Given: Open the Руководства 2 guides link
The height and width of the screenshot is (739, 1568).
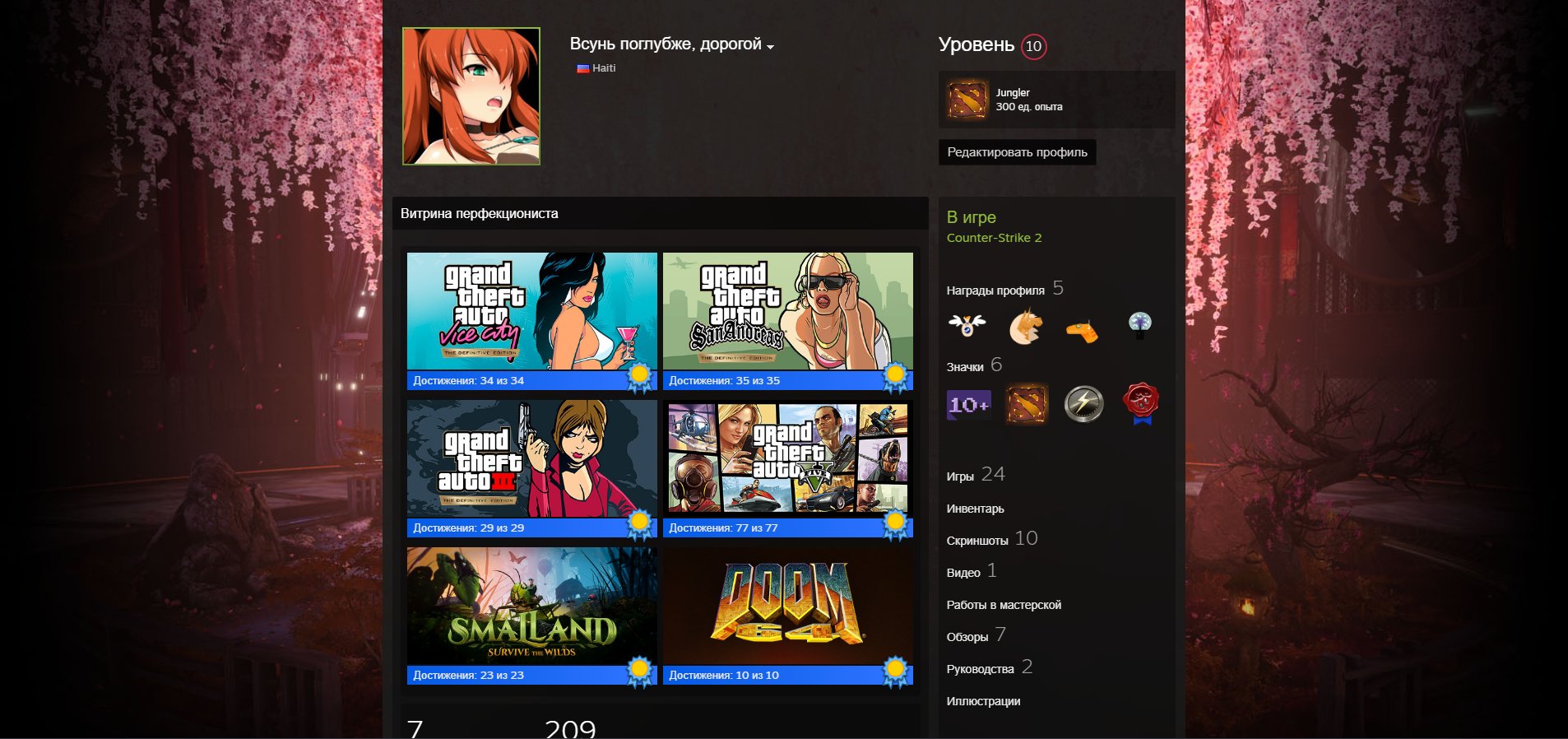Looking at the screenshot, I should 990,667.
